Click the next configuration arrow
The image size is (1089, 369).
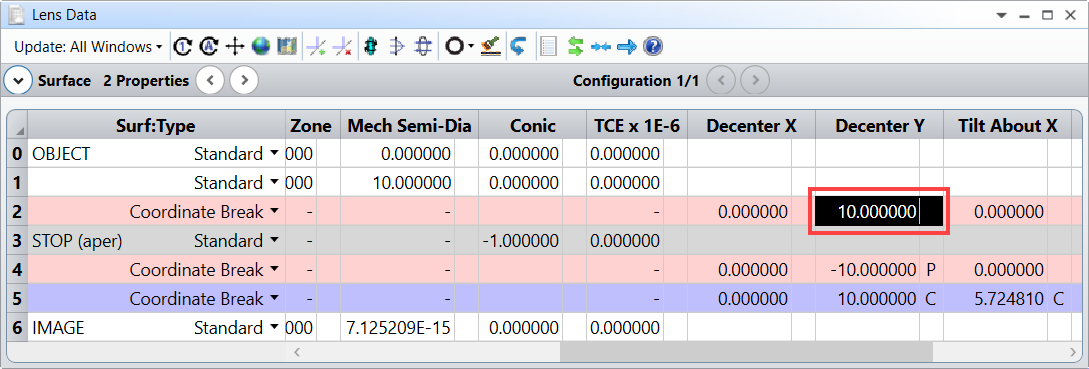[755, 81]
